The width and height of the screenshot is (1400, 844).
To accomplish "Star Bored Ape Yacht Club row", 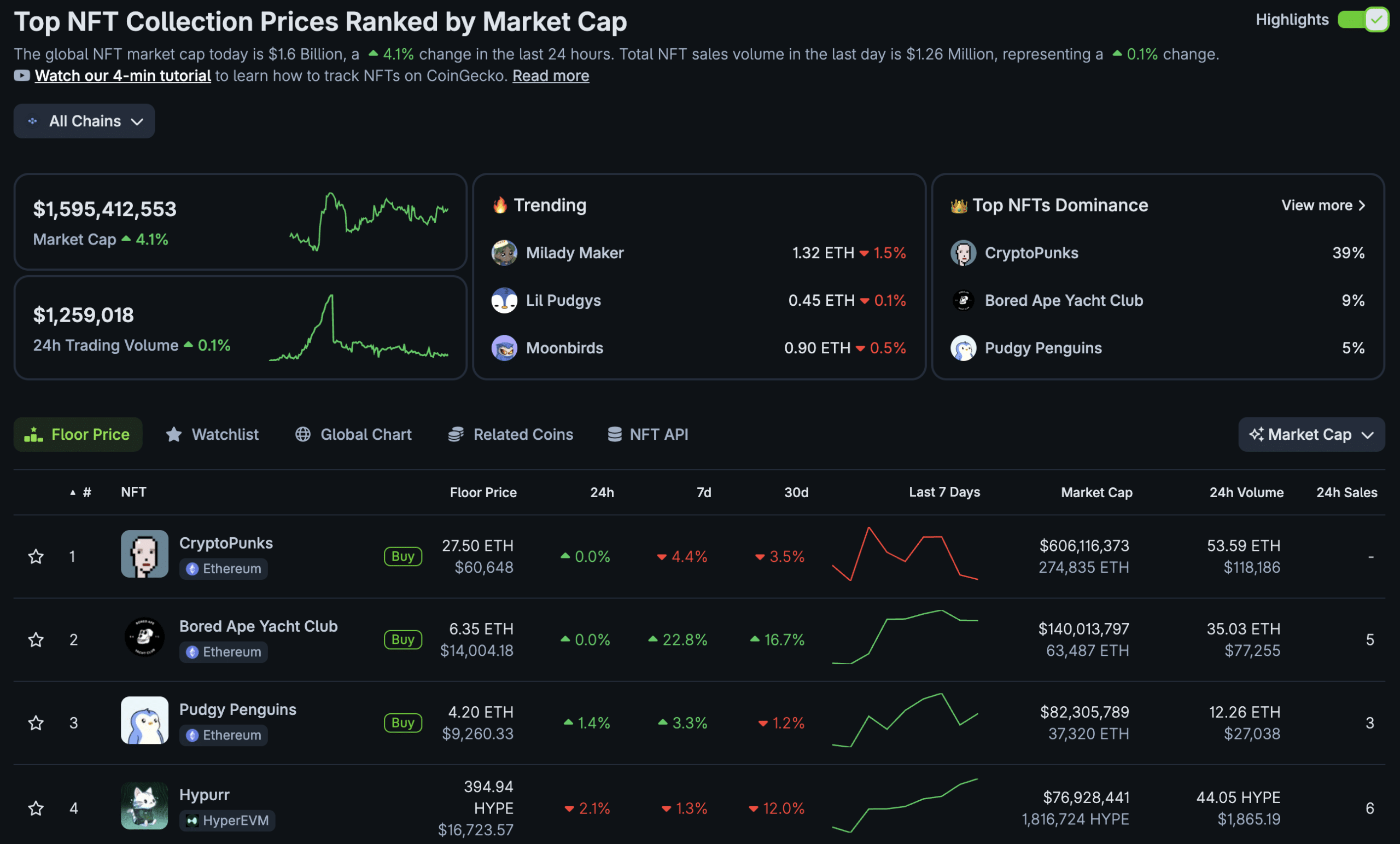I will [36, 640].
